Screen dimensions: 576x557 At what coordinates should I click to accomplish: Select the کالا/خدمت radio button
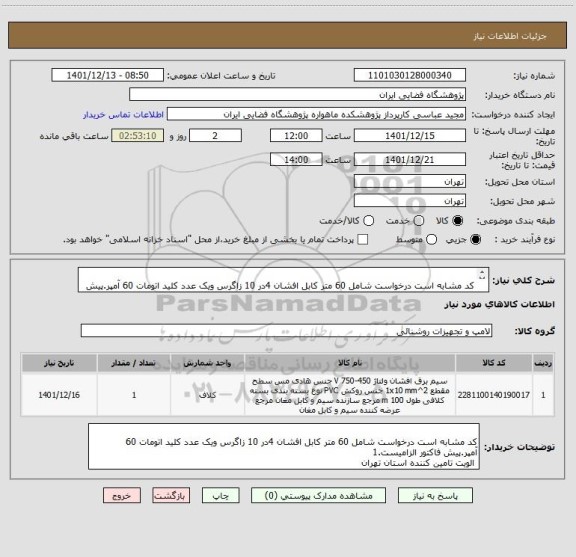pyautogui.click(x=368, y=220)
